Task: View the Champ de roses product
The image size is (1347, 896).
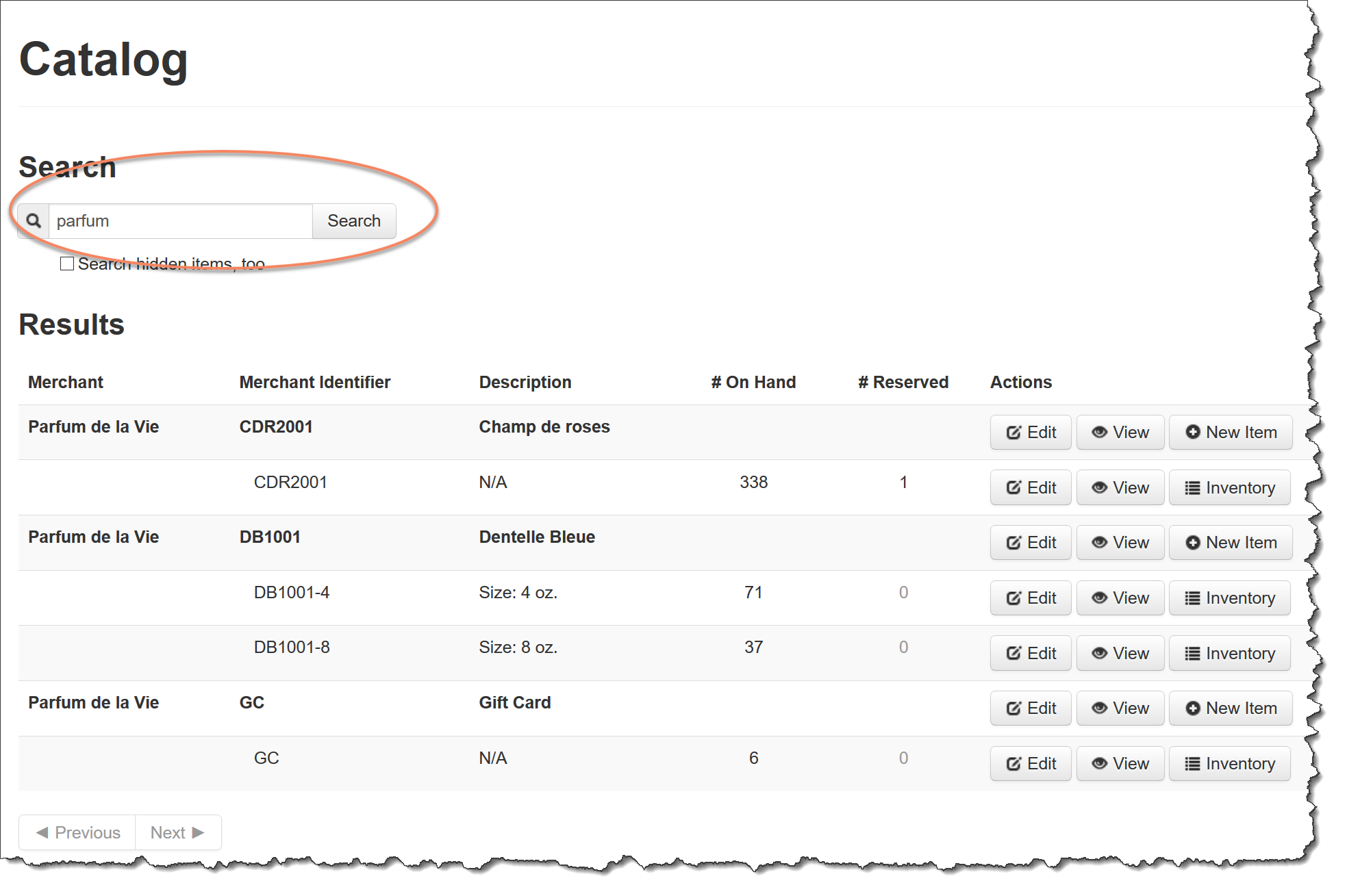Action: pos(1120,433)
